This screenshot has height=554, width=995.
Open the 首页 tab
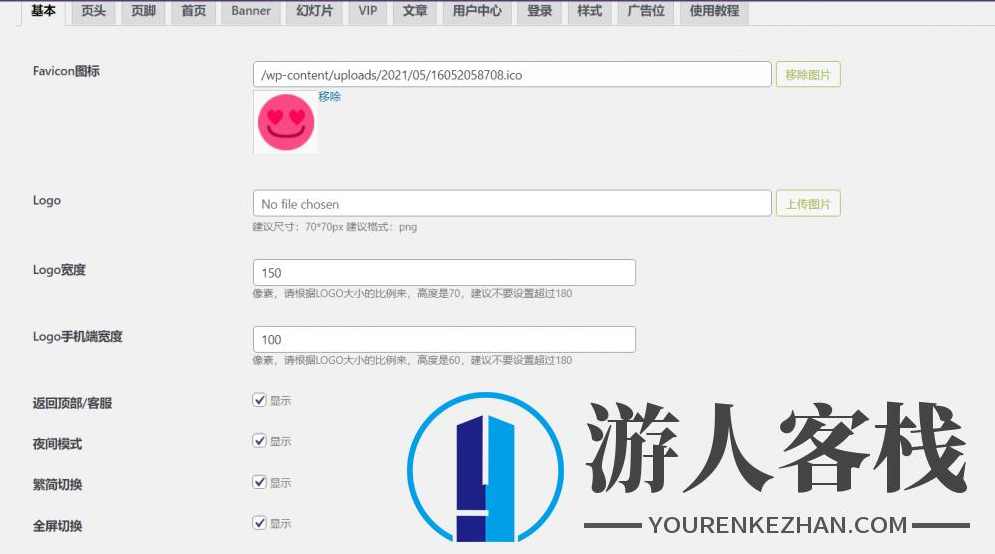194,11
